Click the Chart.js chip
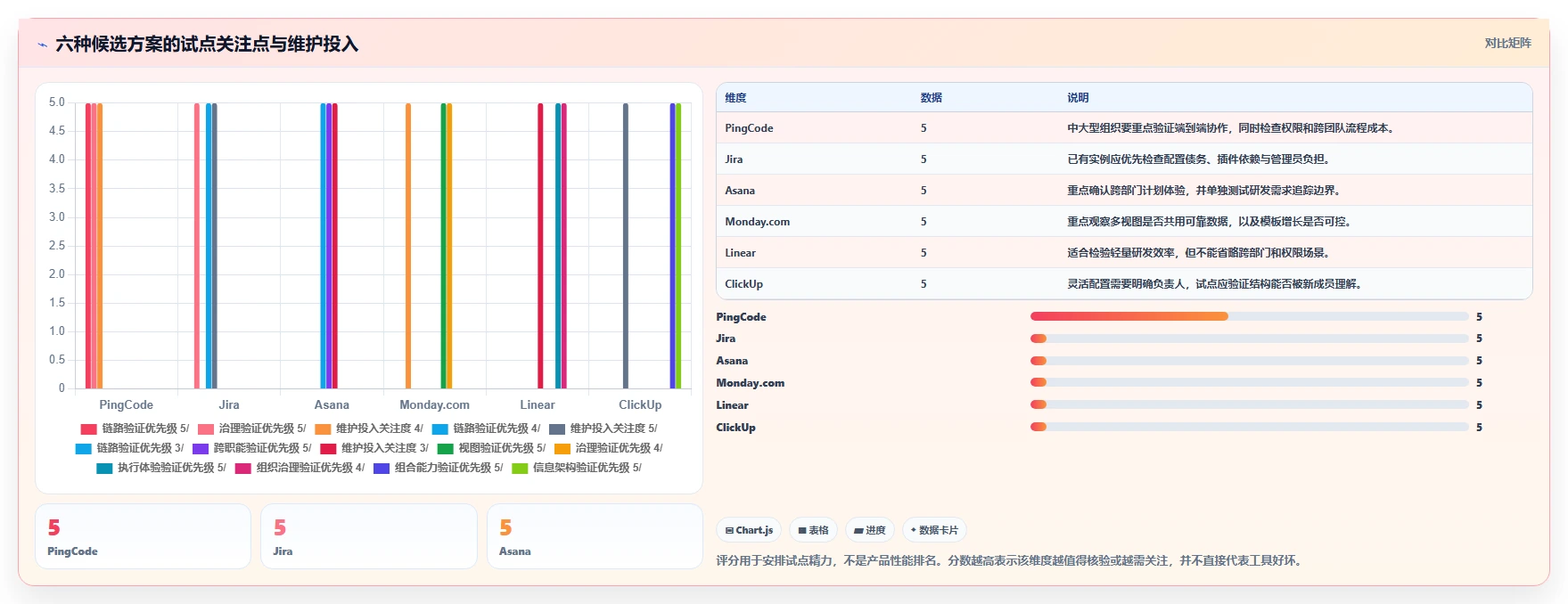 (749, 530)
